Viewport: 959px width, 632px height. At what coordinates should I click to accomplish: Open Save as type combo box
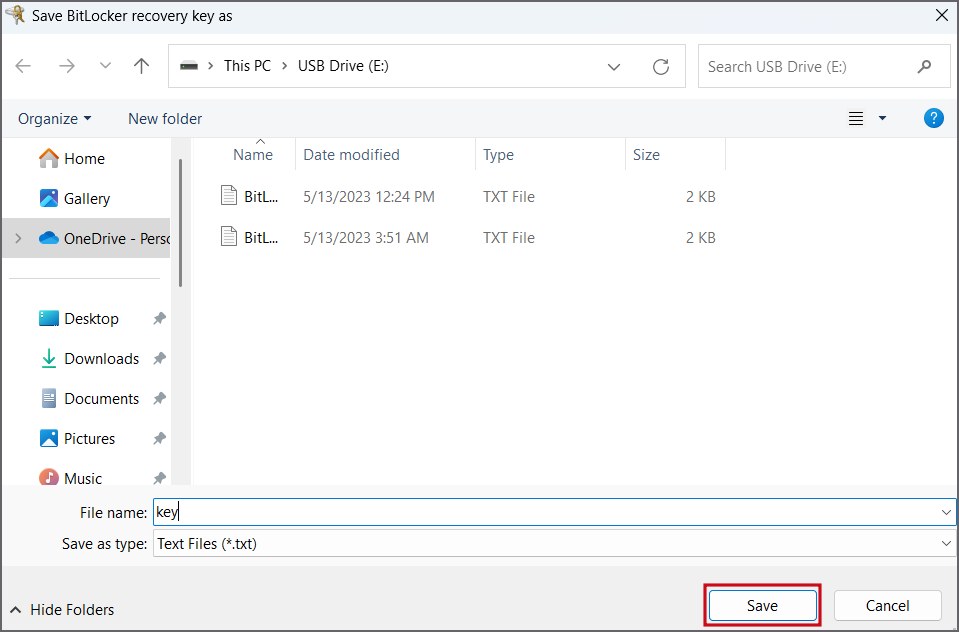coord(554,543)
